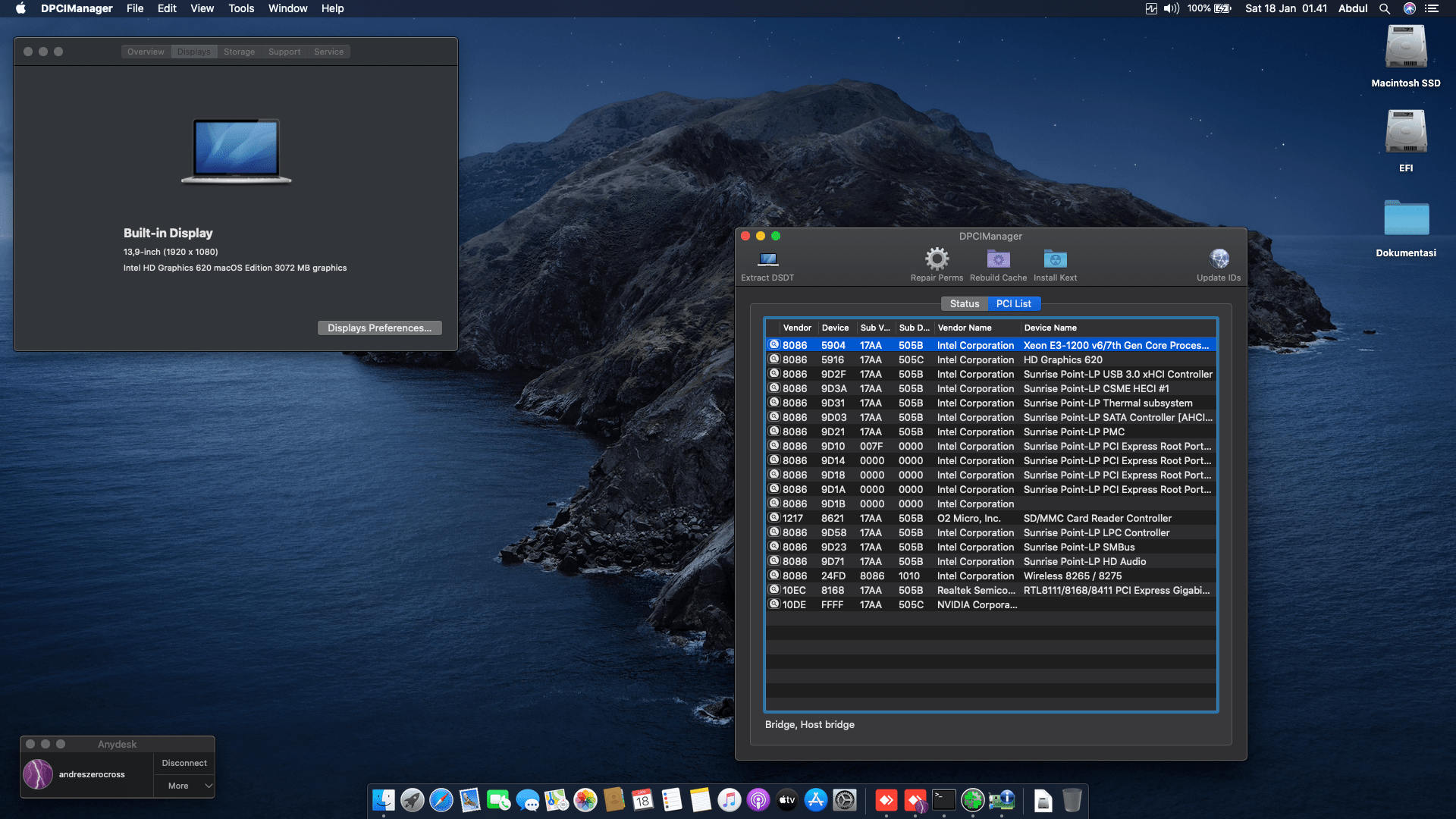
Task: Open FaceTime from the dock
Action: tap(499, 800)
